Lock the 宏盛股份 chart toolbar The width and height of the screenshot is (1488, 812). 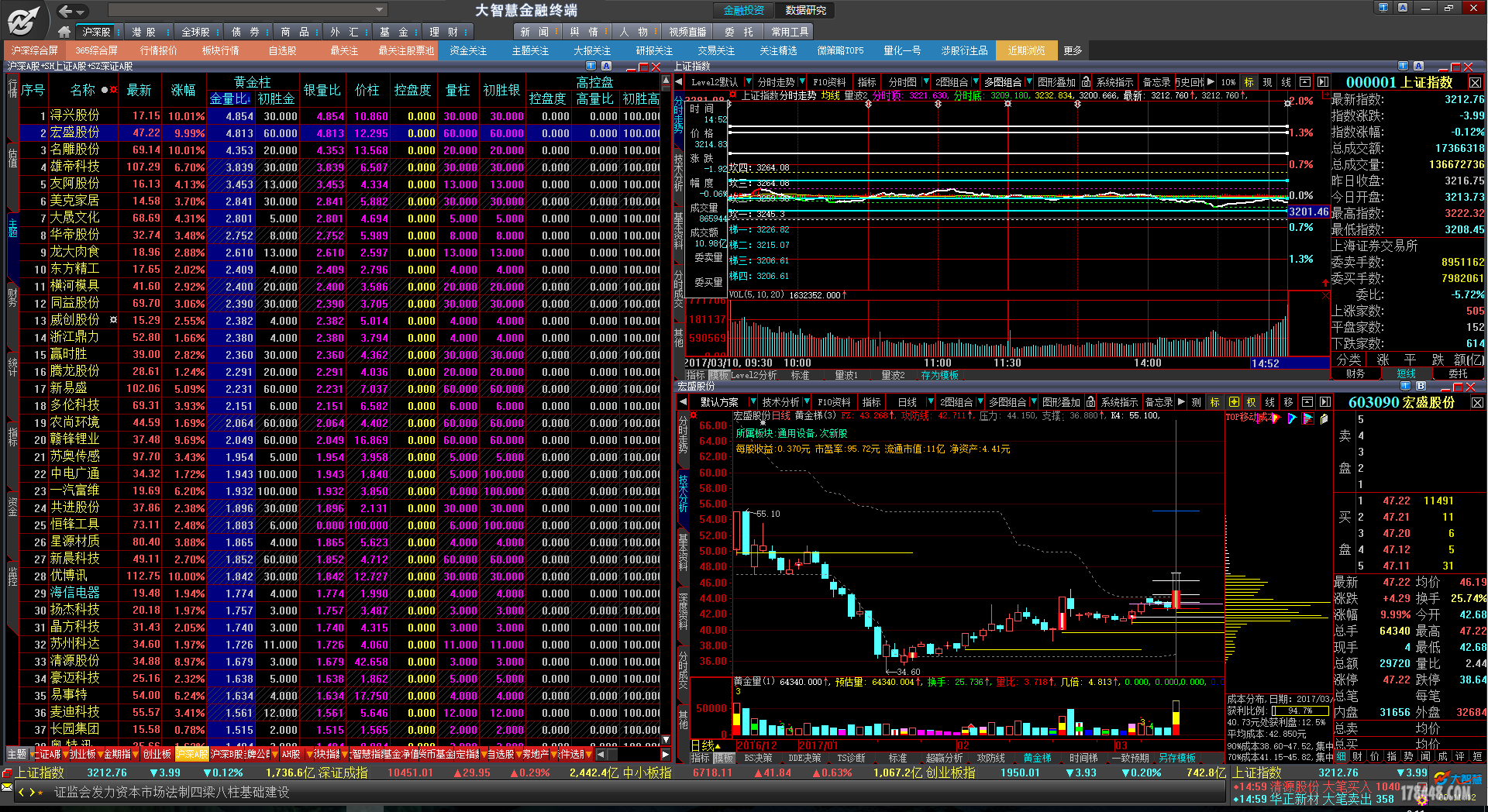(1090, 402)
